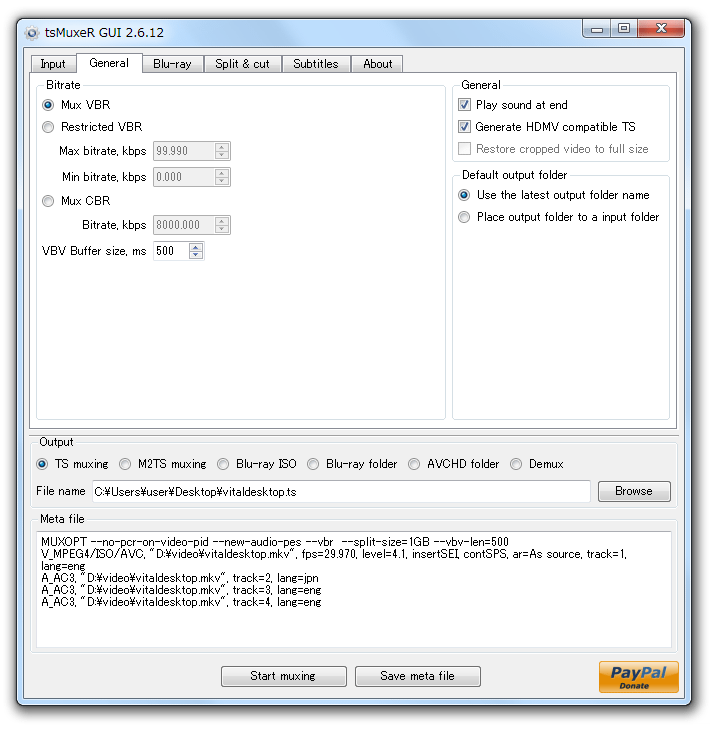Click the VBV Buffer size value field
713x729 pixels.
[172, 251]
